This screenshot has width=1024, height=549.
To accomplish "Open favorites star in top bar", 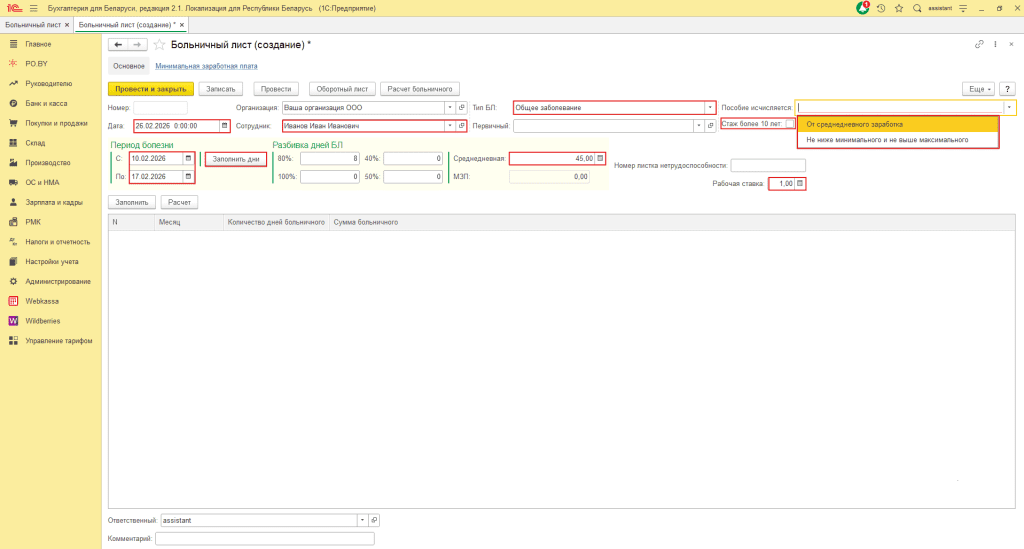I will coord(899,8).
